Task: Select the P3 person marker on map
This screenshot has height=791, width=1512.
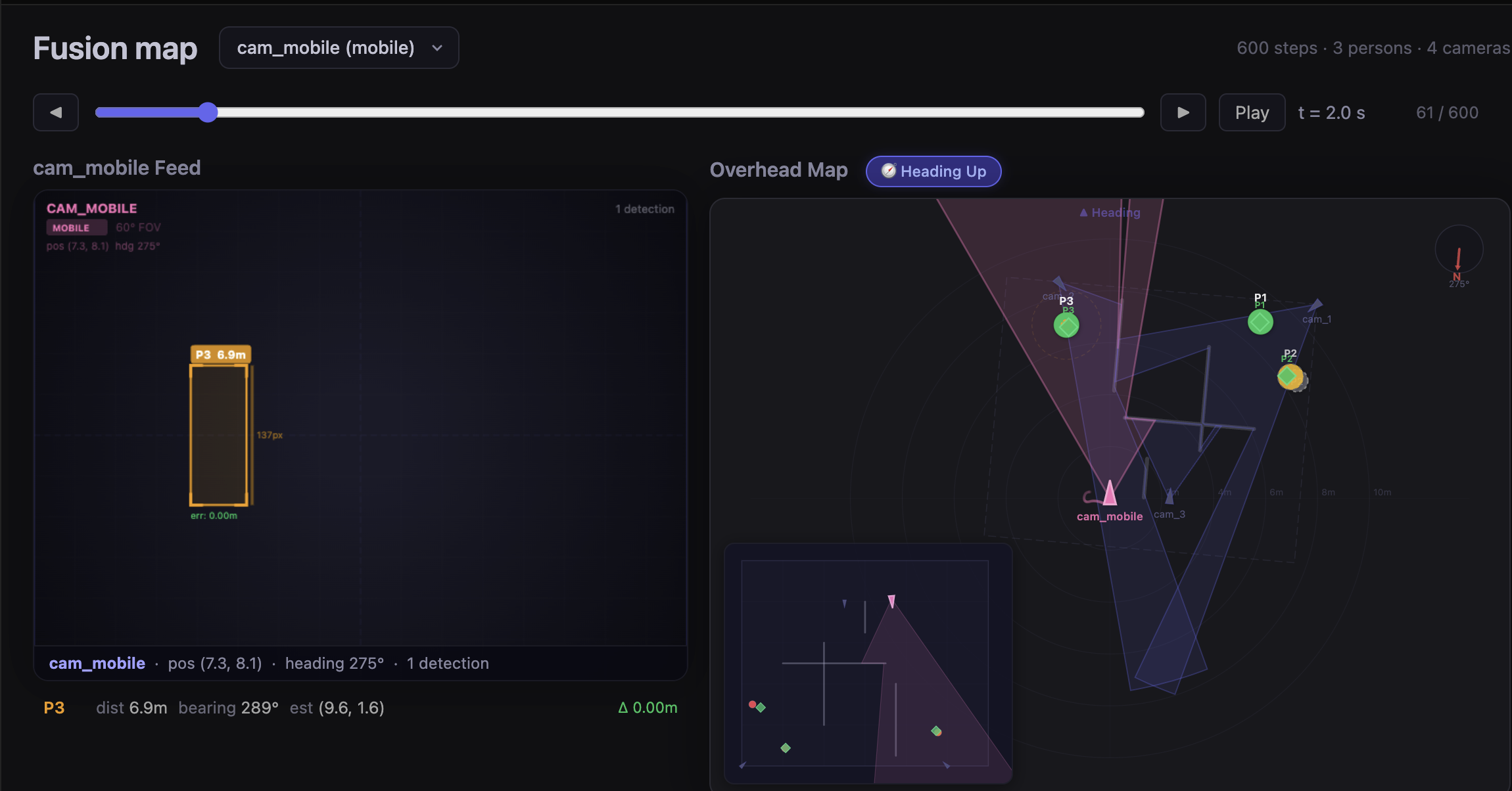Action: [x=1066, y=325]
